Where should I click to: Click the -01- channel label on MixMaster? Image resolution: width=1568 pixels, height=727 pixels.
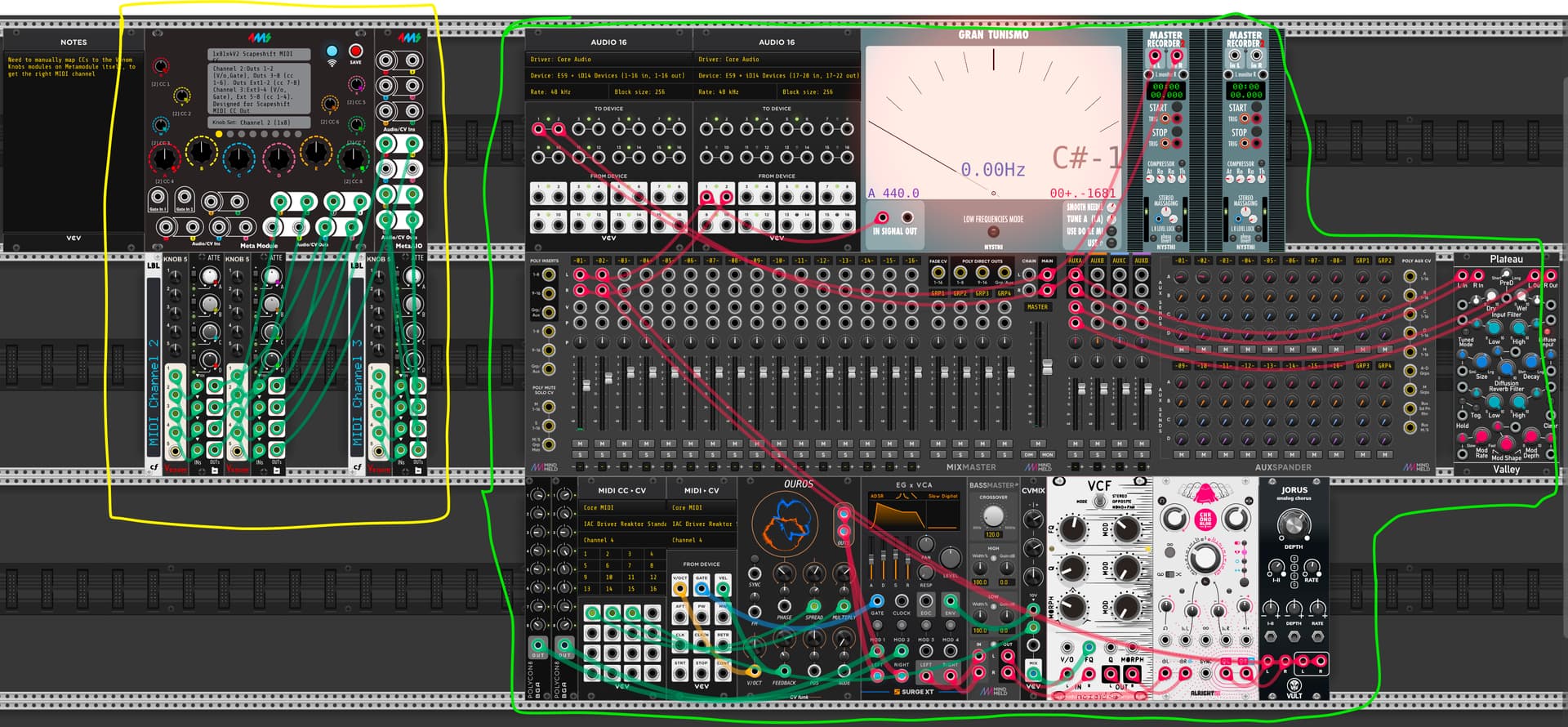pyautogui.click(x=580, y=261)
